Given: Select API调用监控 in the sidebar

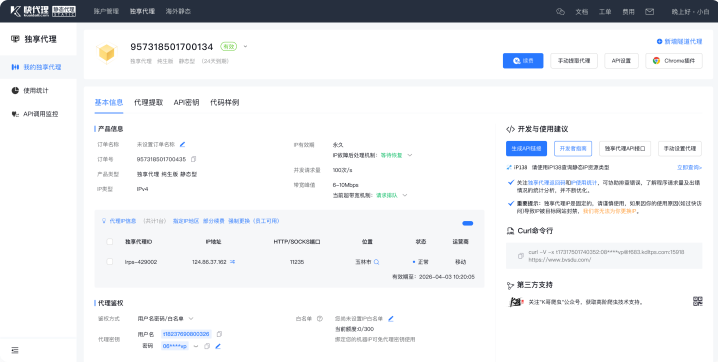Looking at the screenshot, I should [x=38, y=114].
